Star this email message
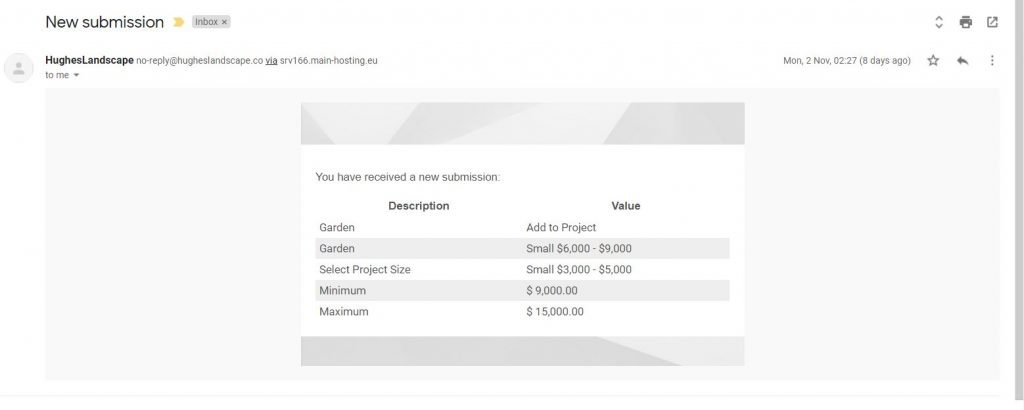The image size is (1024, 410). point(933,61)
